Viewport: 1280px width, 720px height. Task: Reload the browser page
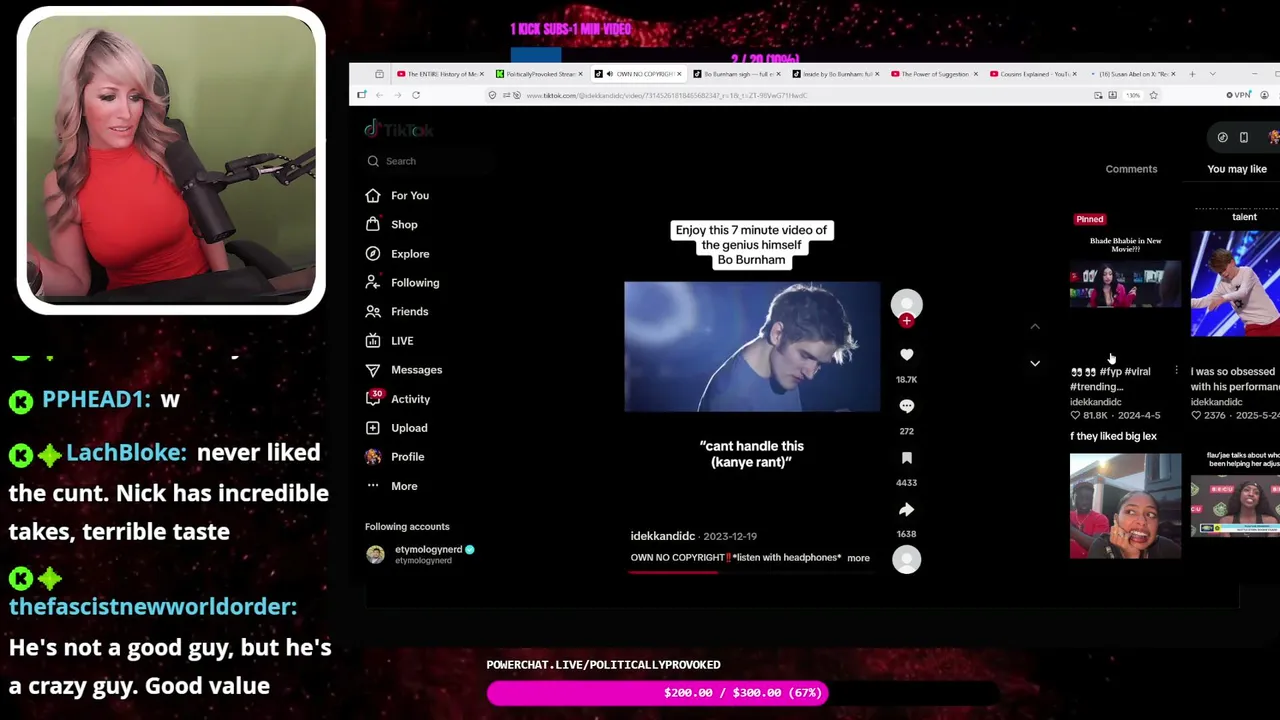[x=416, y=95]
